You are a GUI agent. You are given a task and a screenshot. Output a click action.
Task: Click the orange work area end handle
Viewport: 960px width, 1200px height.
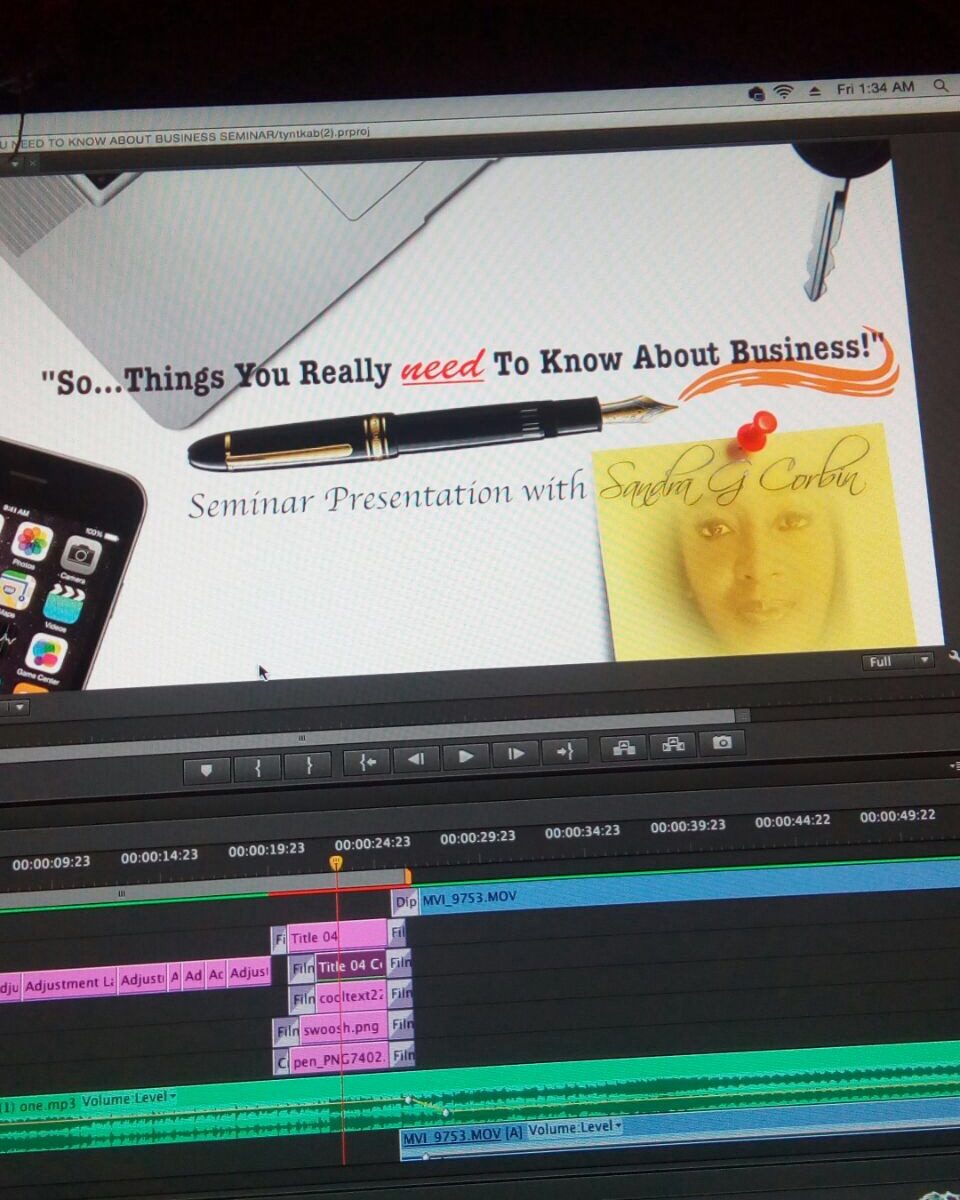point(407,876)
